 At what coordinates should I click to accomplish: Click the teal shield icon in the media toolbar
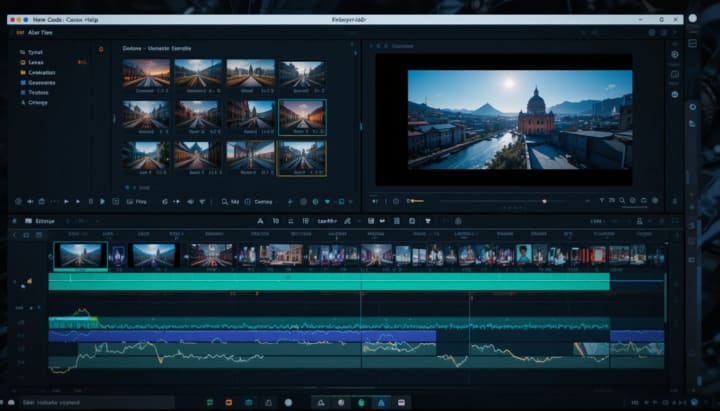point(327,202)
